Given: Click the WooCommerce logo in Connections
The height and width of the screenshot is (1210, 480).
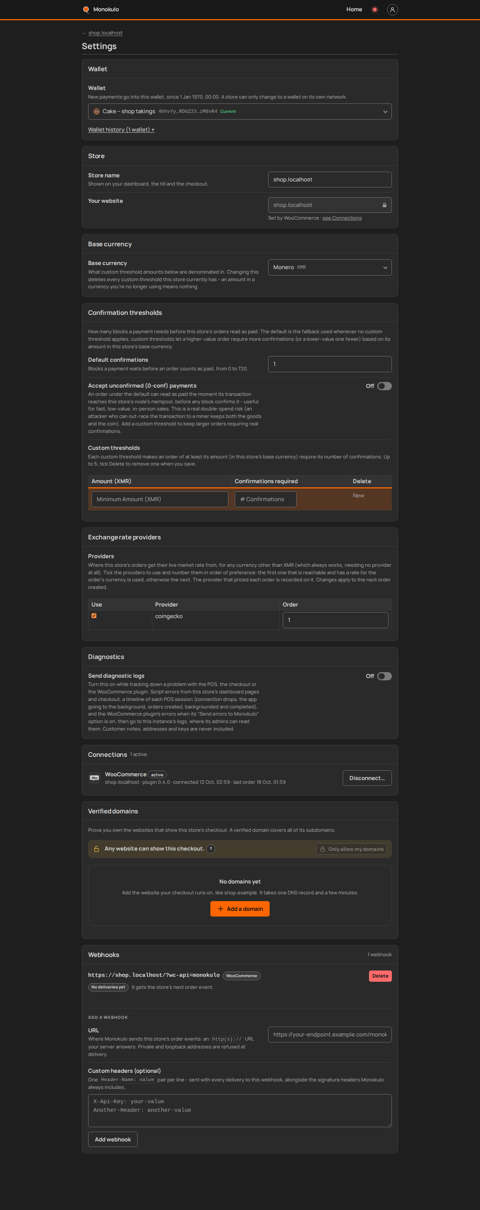Looking at the screenshot, I should [x=95, y=777].
